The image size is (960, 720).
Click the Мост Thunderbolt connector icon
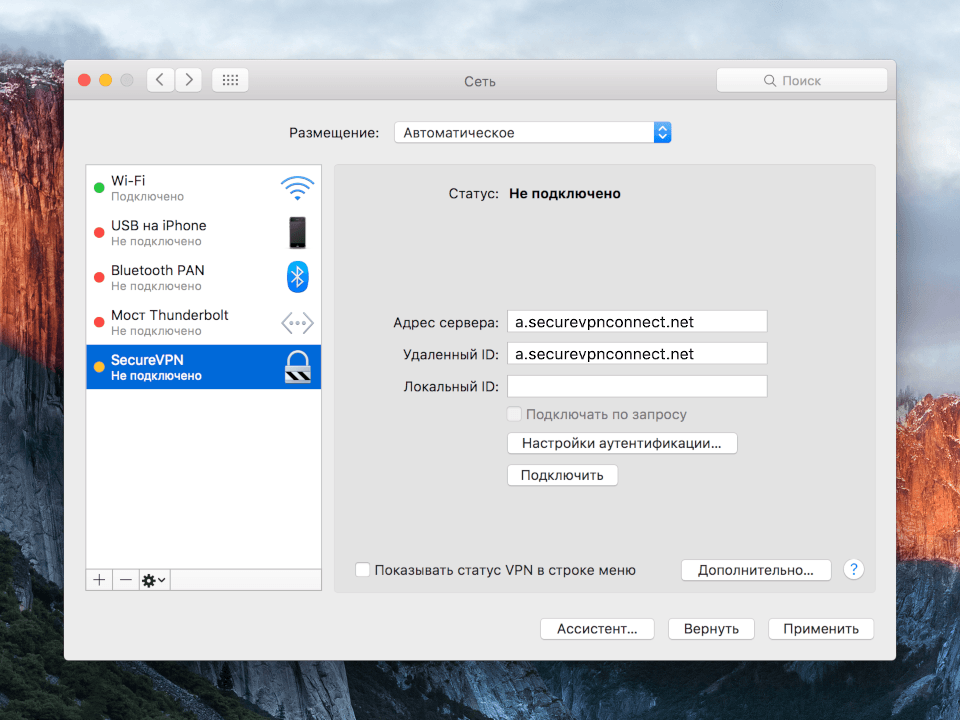click(297, 321)
